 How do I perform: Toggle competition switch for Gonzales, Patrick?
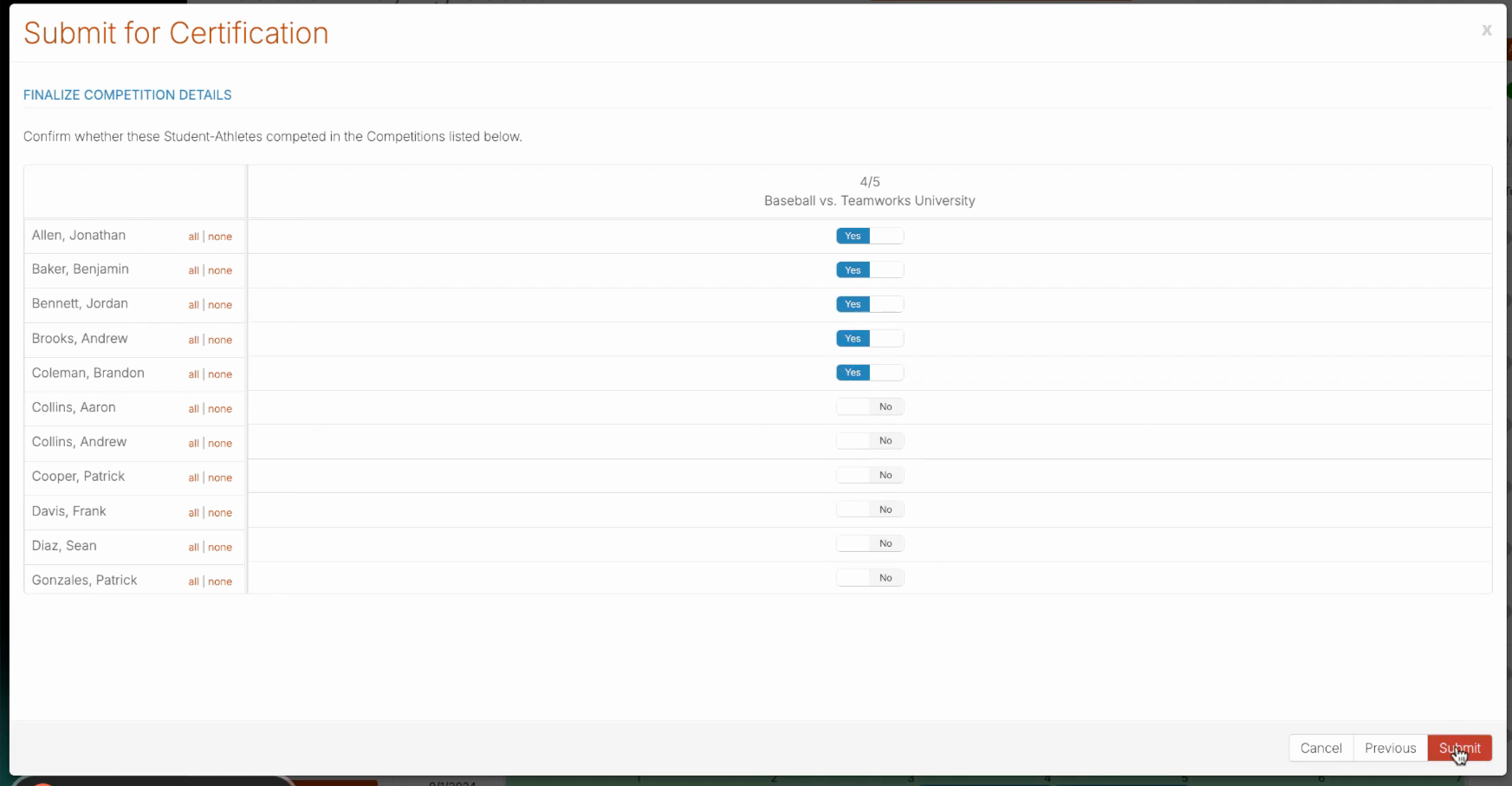[870, 578]
